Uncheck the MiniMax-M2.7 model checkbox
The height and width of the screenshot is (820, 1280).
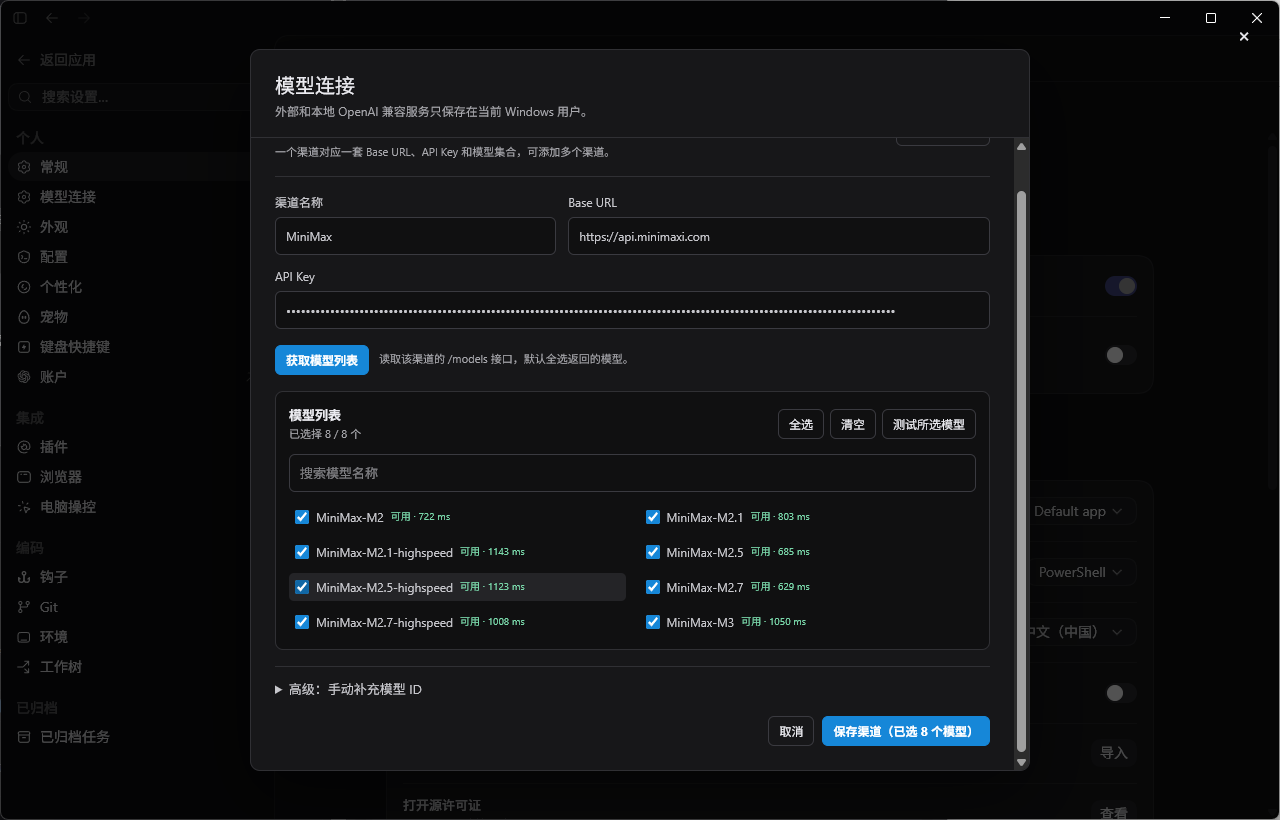(653, 587)
